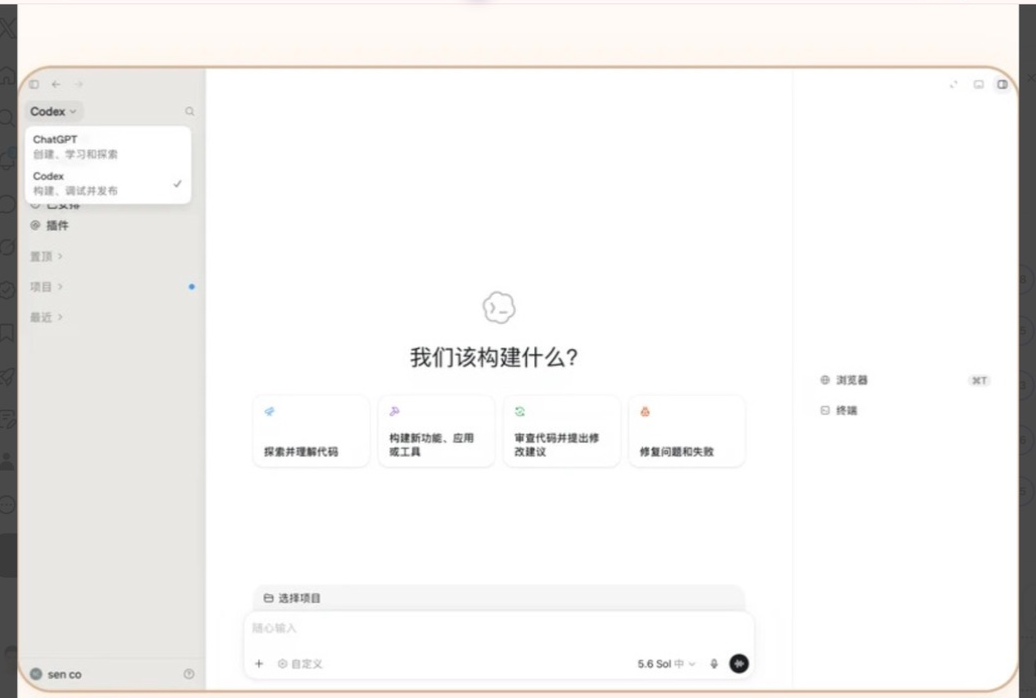Expand the 置顶 section
The image size is (1036, 698).
tap(46, 256)
